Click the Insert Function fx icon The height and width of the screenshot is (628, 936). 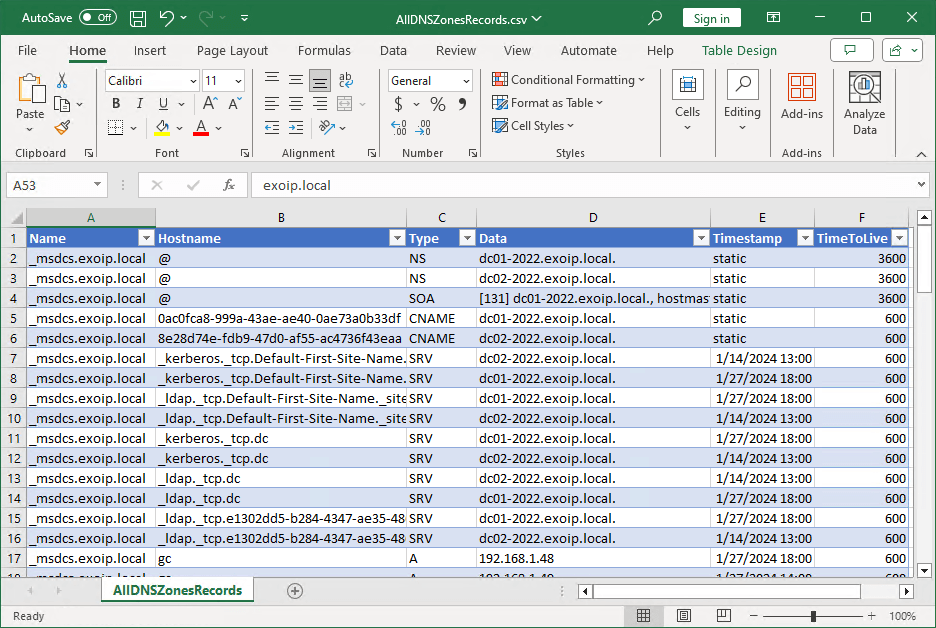coord(229,185)
